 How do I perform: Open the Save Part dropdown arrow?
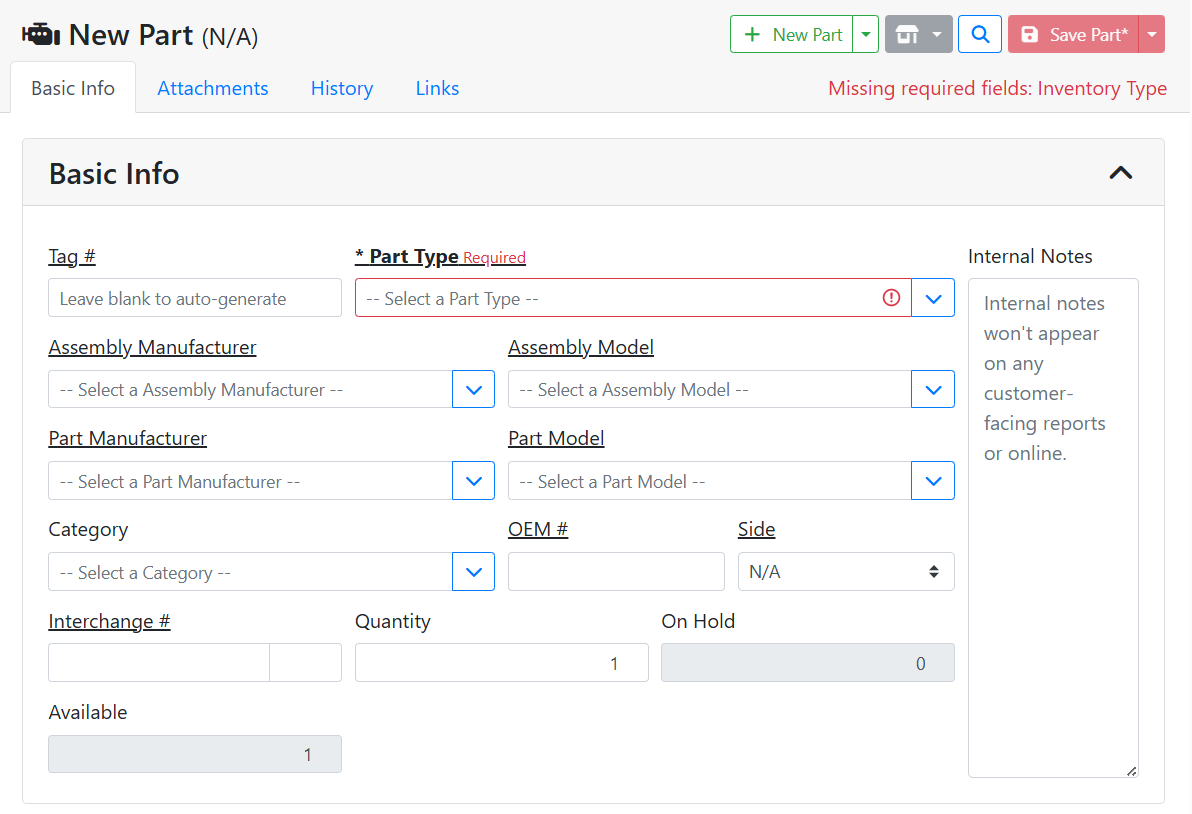pos(1152,34)
